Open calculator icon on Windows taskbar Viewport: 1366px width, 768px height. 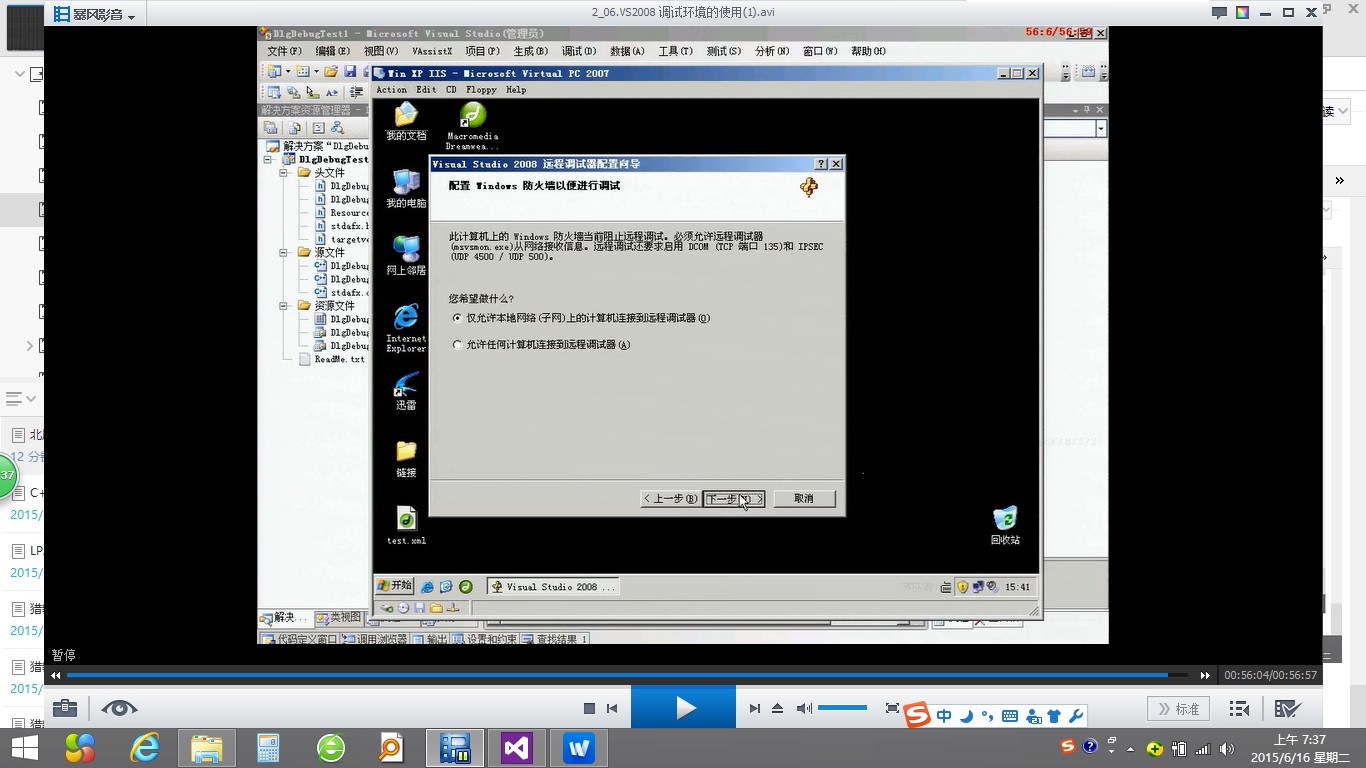268,748
